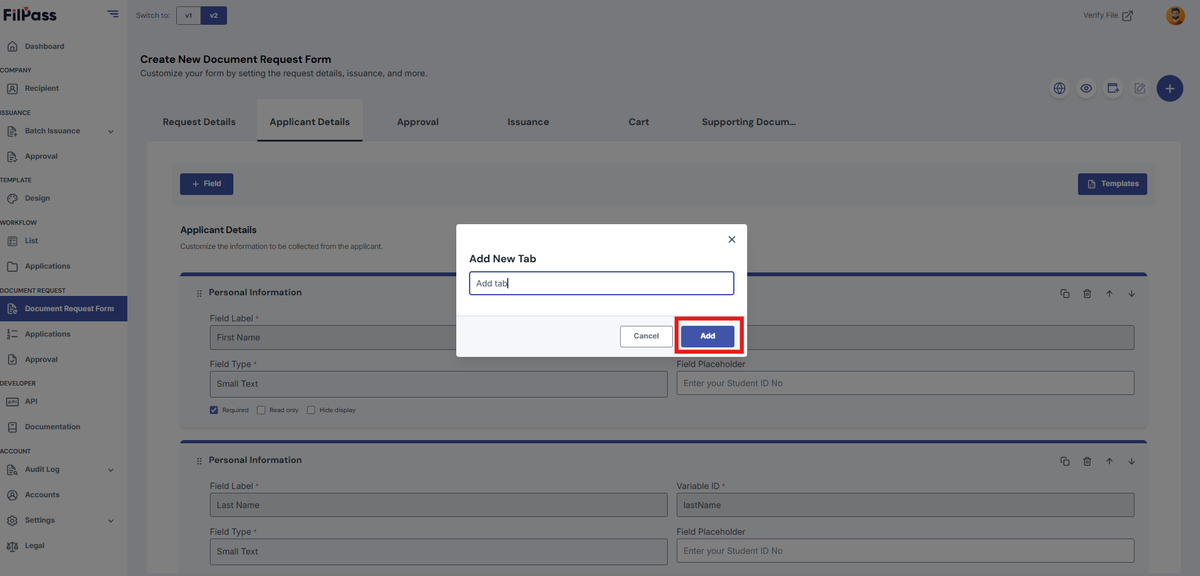The image size is (1200, 576).
Task: Move the First Name card up
Action: (1109, 294)
